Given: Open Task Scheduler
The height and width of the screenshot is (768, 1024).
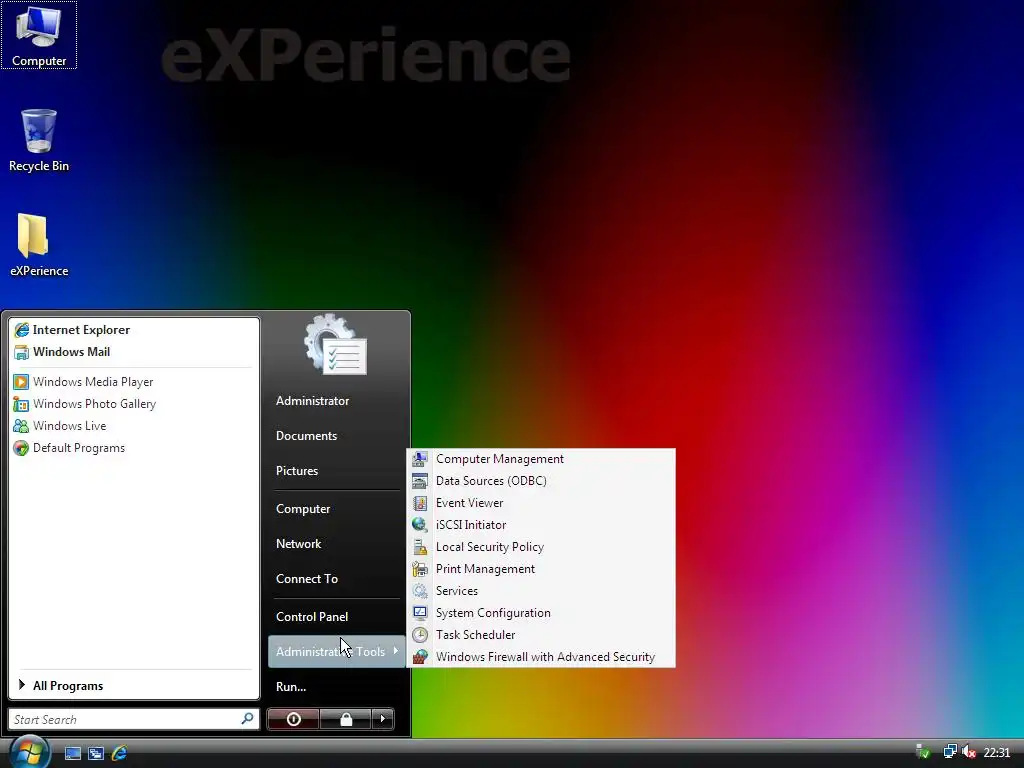Looking at the screenshot, I should [541, 635].
